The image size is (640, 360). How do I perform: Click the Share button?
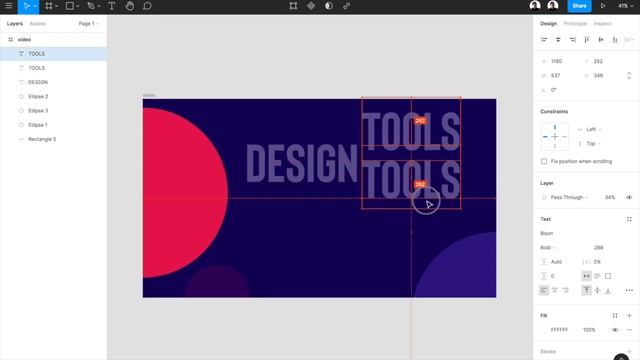[579, 6]
